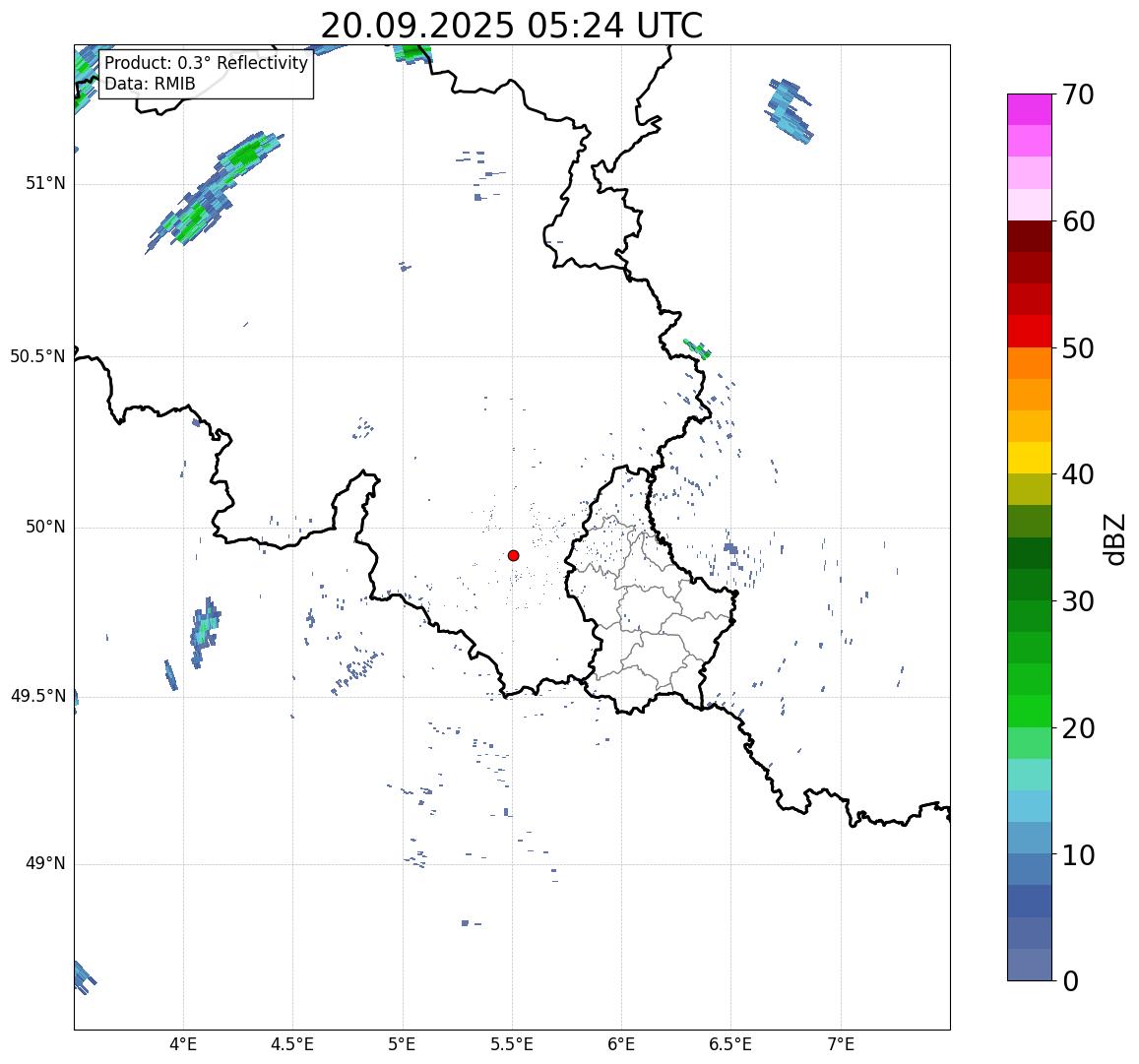The height and width of the screenshot is (1064, 1139).
Task: Click the colorbar tick label "50"
Action: [x=1078, y=348]
